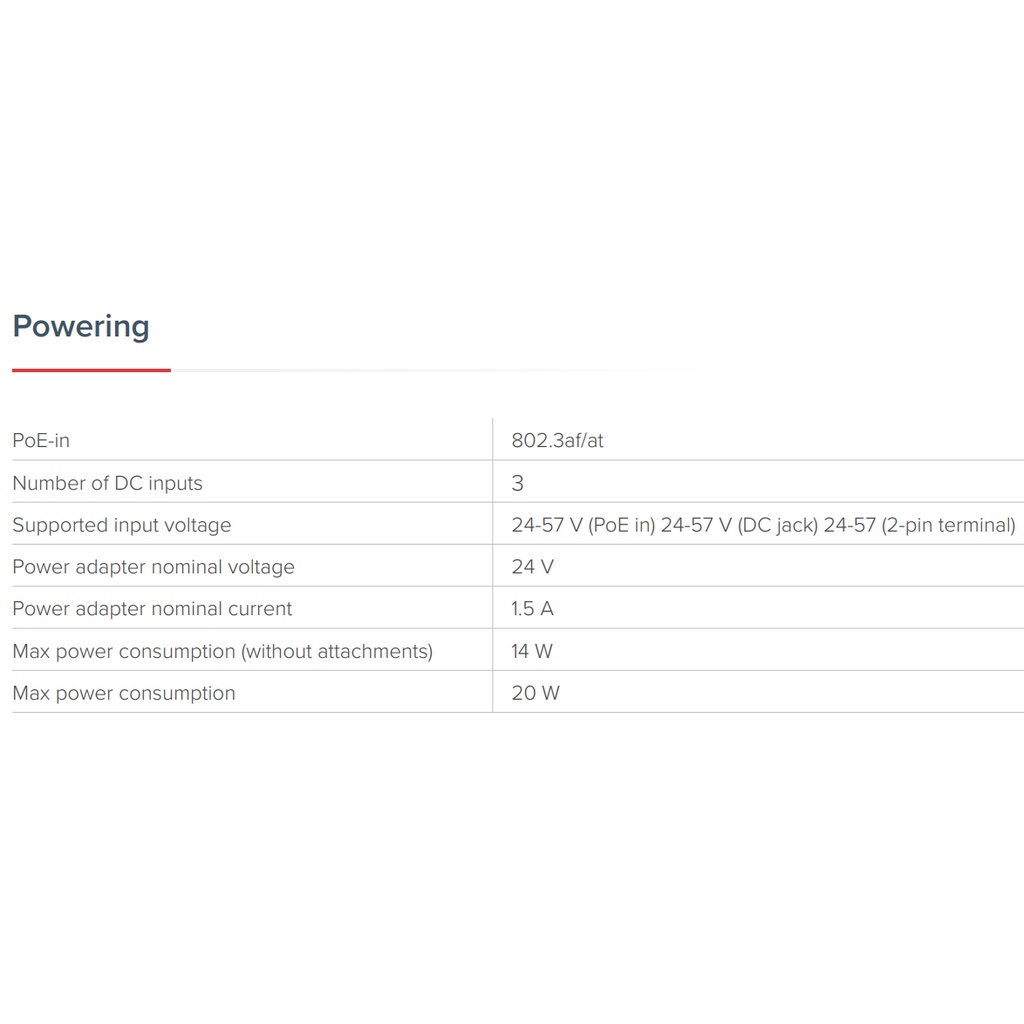Viewport: 1024px width, 1024px height.
Task: Select the last row's Max power consumption label
Action: (x=123, y=693)
